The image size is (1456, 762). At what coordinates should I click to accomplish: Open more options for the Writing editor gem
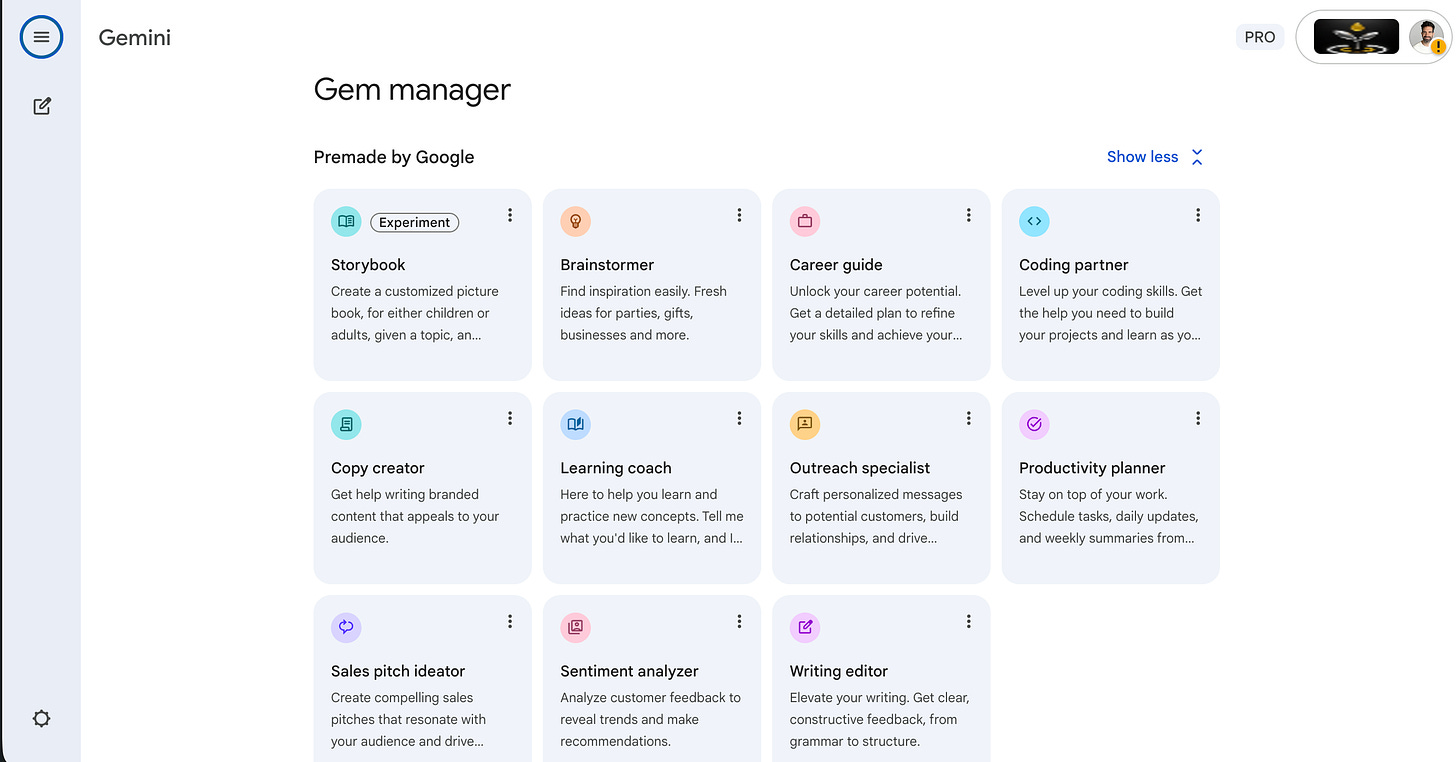pos(968,621)
